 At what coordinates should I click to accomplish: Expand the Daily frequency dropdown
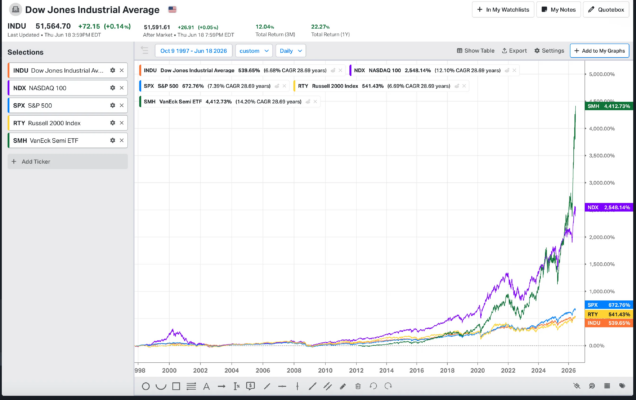click(291, 51)
